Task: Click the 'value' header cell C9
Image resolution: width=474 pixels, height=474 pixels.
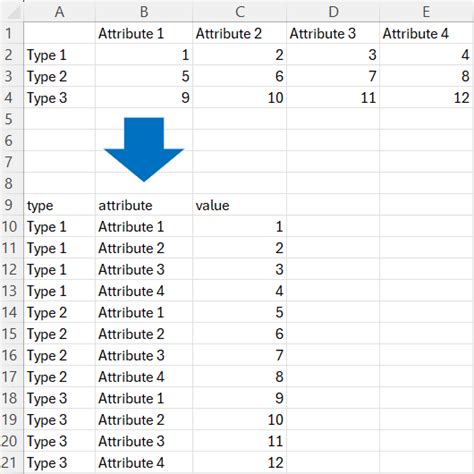Action: click(239, 205)
